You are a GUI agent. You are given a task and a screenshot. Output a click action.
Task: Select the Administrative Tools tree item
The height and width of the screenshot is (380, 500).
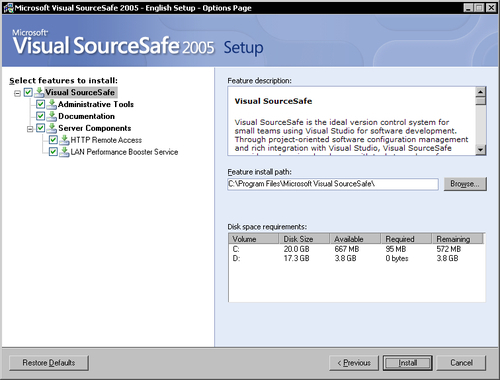tap(96, 104)
